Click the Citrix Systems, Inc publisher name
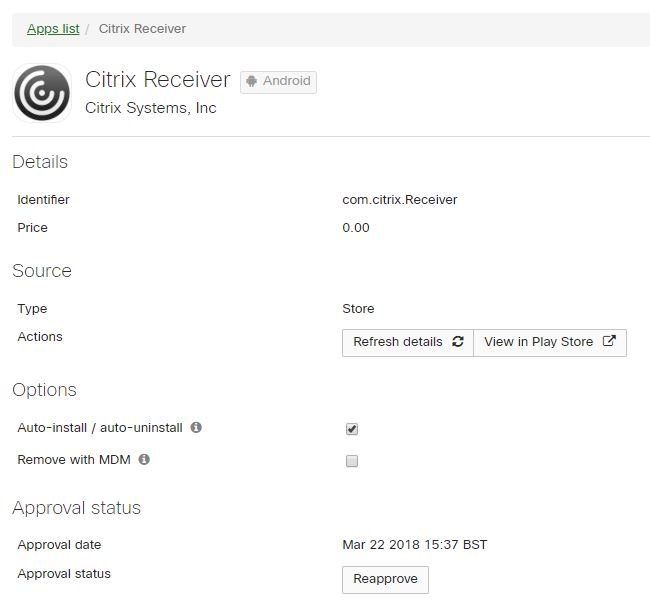This screenshot has height=615, width=650. click(x=151, y=108)
